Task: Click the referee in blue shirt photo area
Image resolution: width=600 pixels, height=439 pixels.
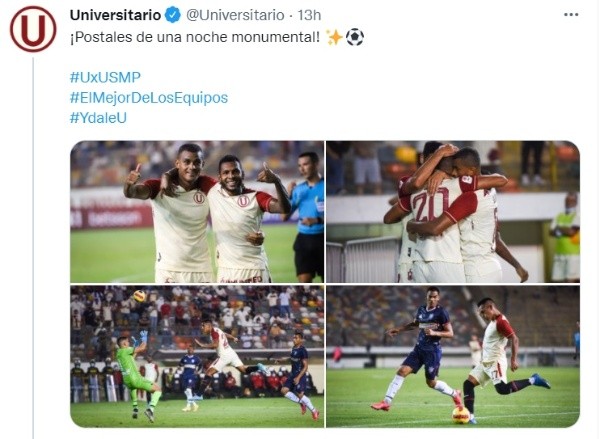Action: pyautogui.click(x=308, y=216)
